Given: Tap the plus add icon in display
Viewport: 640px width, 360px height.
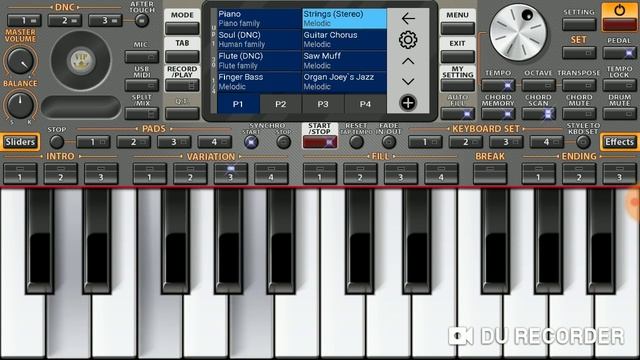Looking at the screenshot, I should pos(408,103).
